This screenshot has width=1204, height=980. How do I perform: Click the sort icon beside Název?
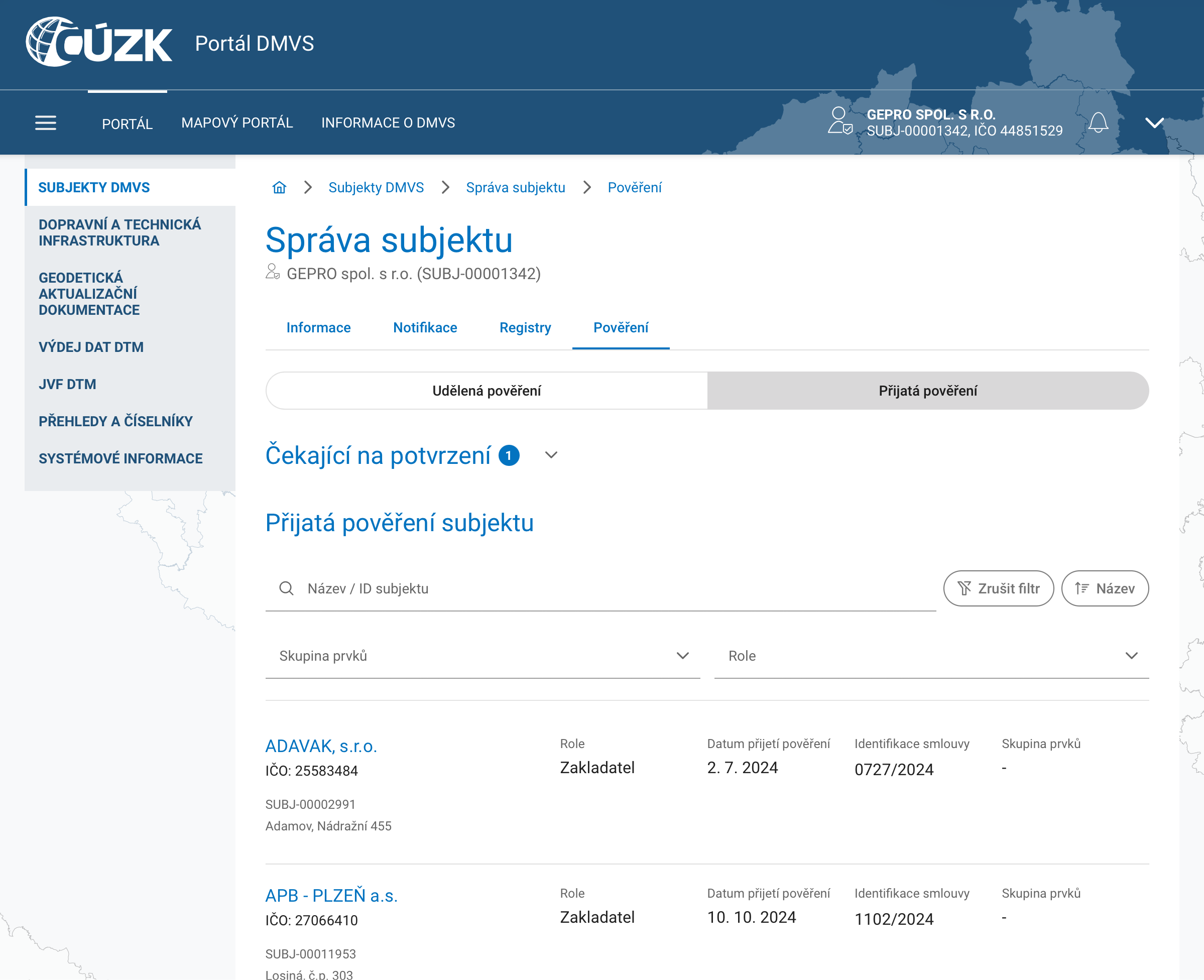pos(1081,588)
